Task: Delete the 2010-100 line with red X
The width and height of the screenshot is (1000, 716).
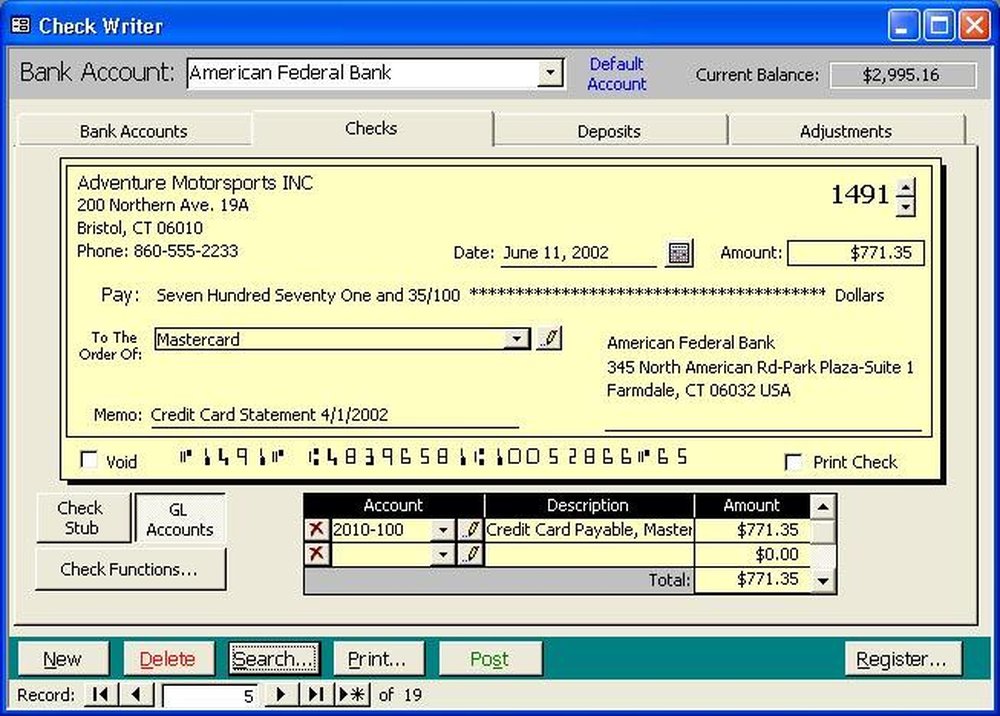Action: [317, 529]
